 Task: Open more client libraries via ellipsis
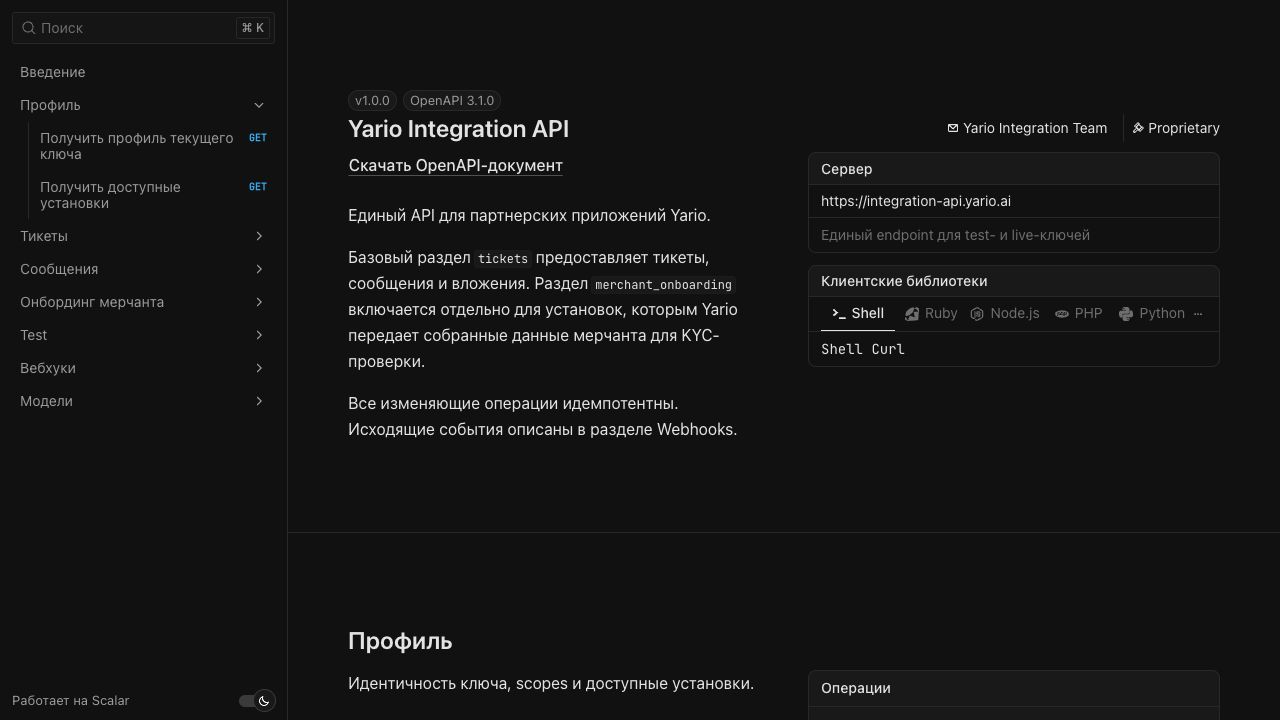click(1198, 314)
